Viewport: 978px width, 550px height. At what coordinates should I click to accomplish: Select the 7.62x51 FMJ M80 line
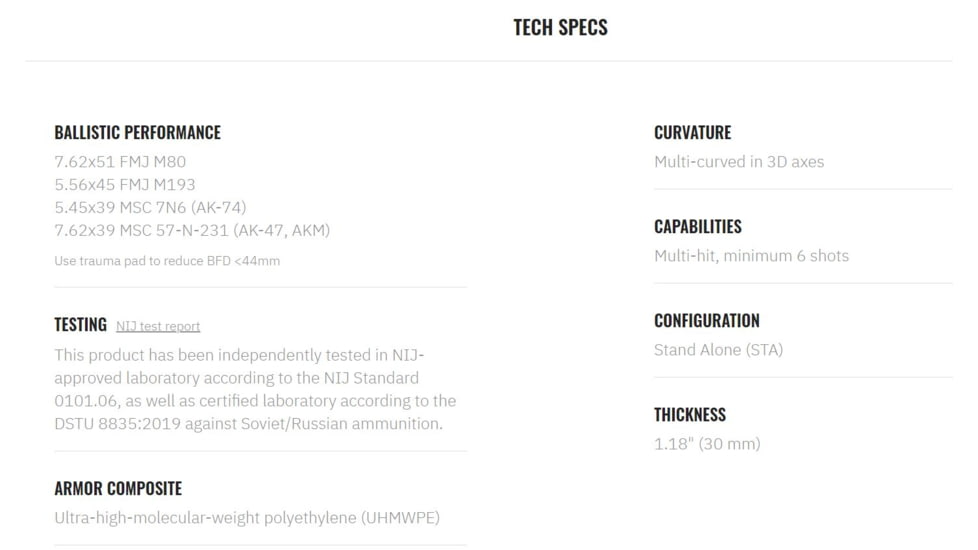click(120, 161)
